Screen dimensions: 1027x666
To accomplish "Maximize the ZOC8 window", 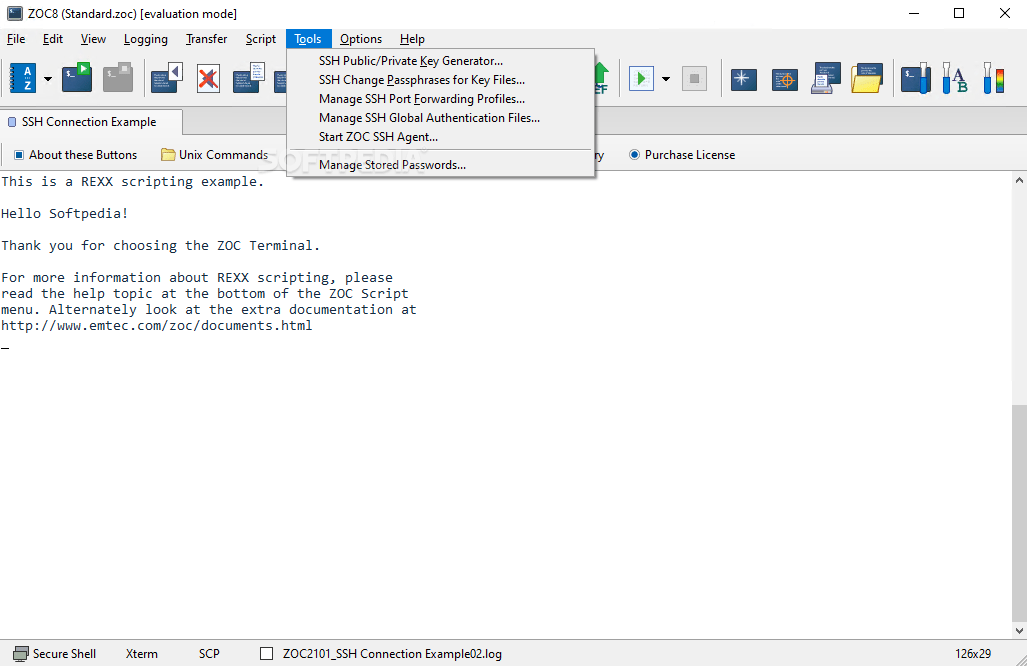I will [959, 13].
